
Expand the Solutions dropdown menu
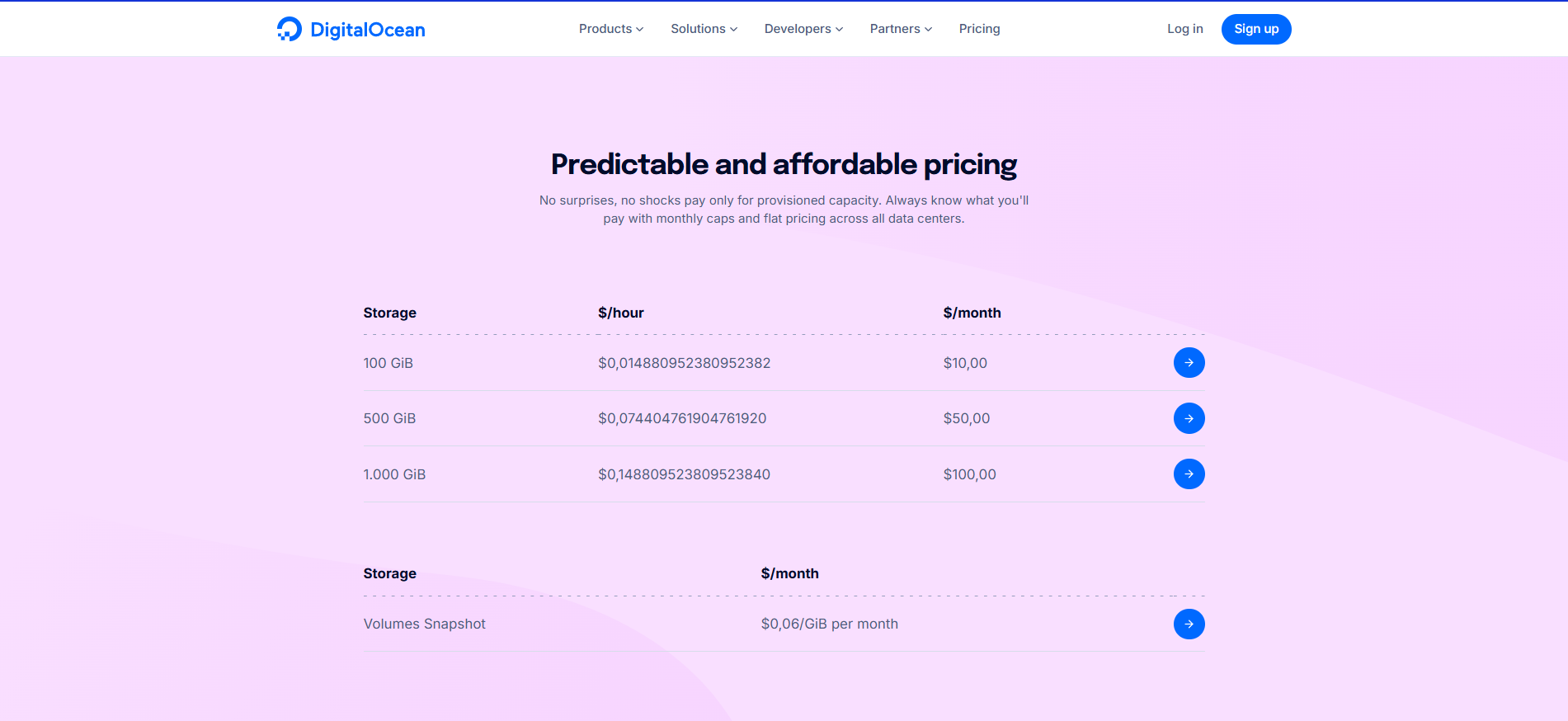click(x=704, y=29)
